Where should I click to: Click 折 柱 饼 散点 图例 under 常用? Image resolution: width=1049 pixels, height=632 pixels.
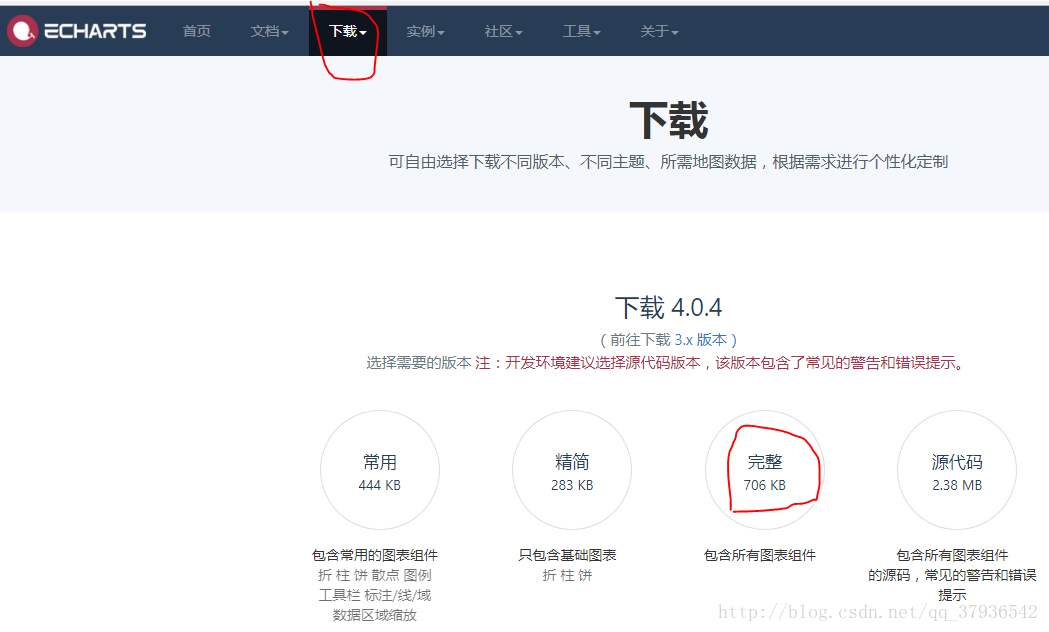(x=375, y=575)
